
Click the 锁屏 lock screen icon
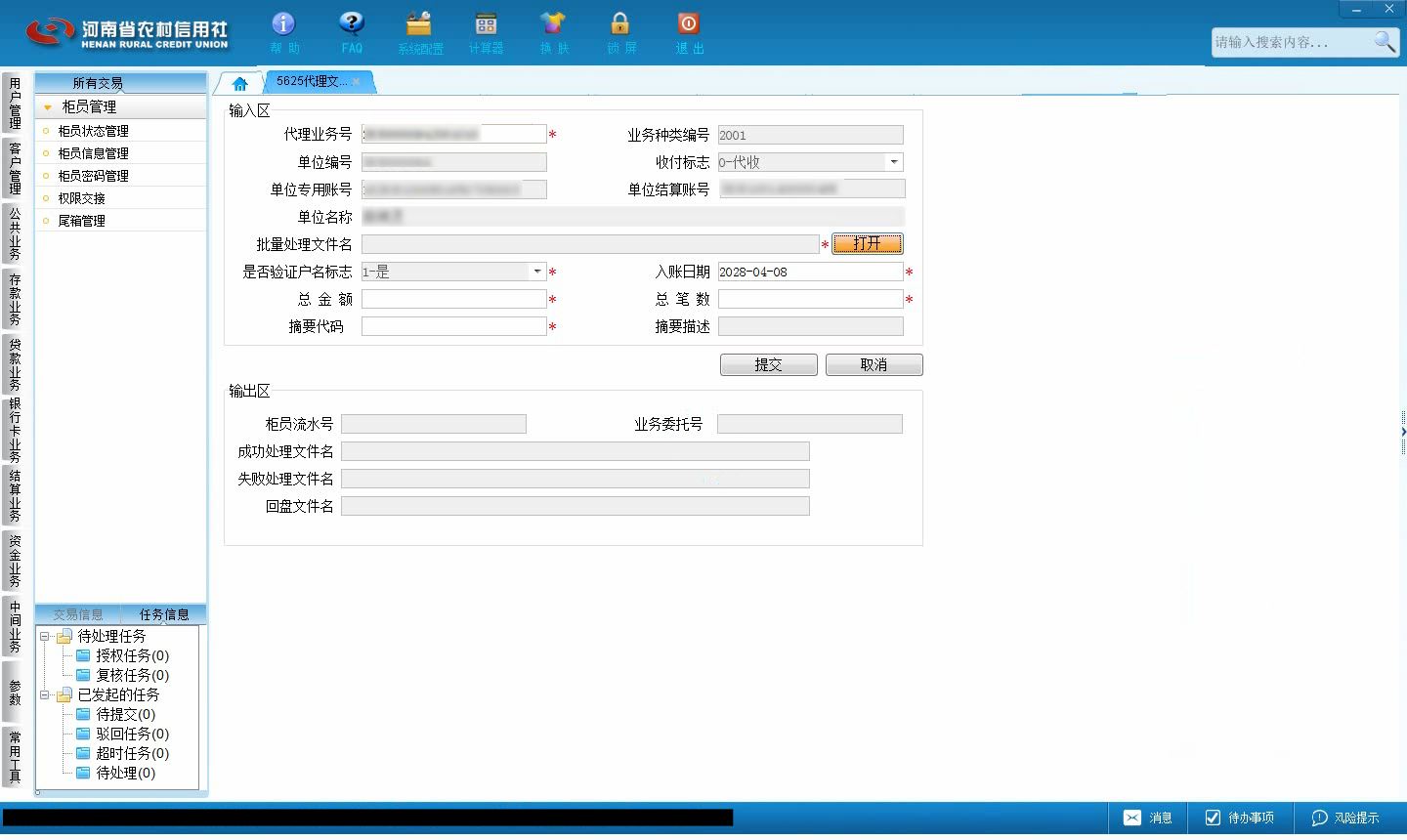(x=620, y=32)
